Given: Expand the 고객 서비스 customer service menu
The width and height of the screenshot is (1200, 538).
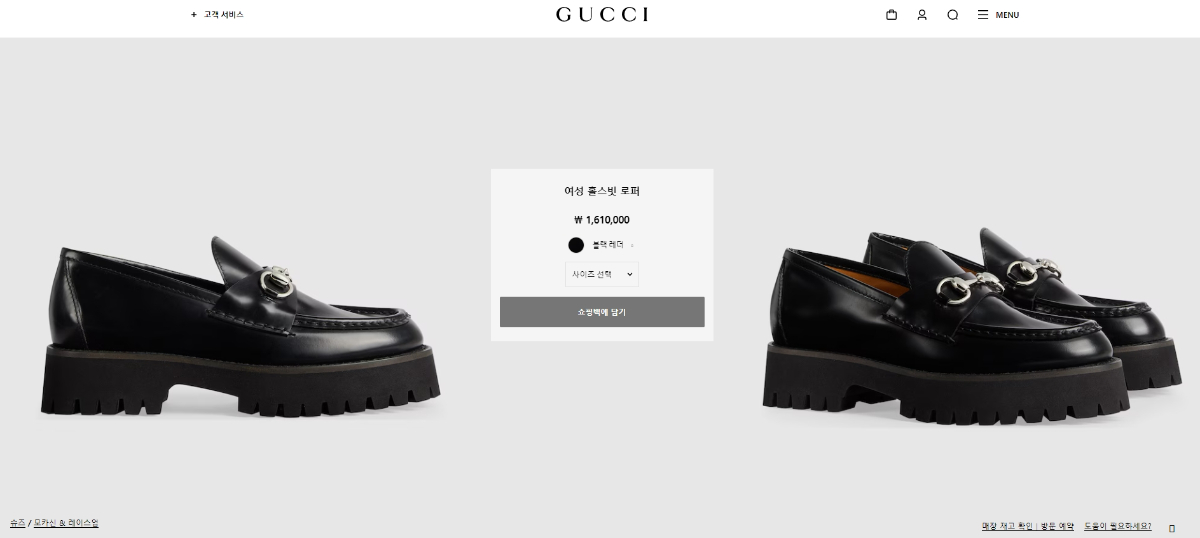Looking at the screenshot, I should 224,15.
